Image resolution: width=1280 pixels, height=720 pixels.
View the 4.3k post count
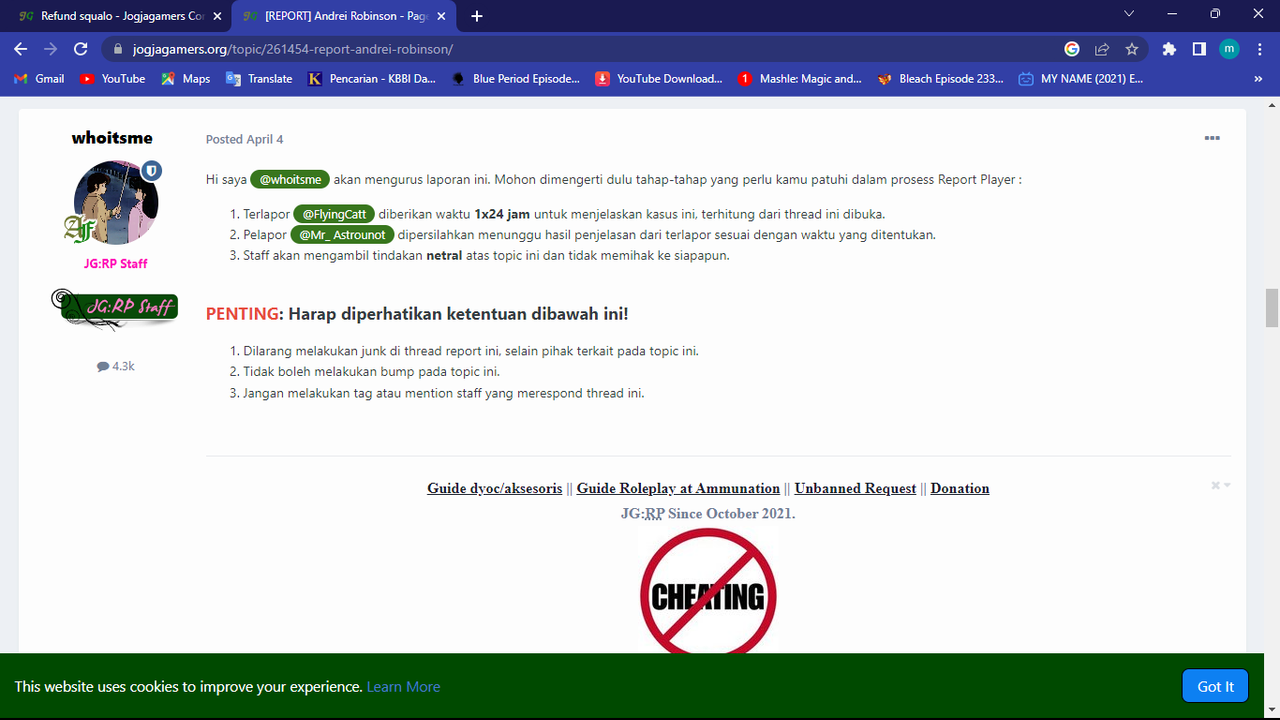click(x=116, y=366)
